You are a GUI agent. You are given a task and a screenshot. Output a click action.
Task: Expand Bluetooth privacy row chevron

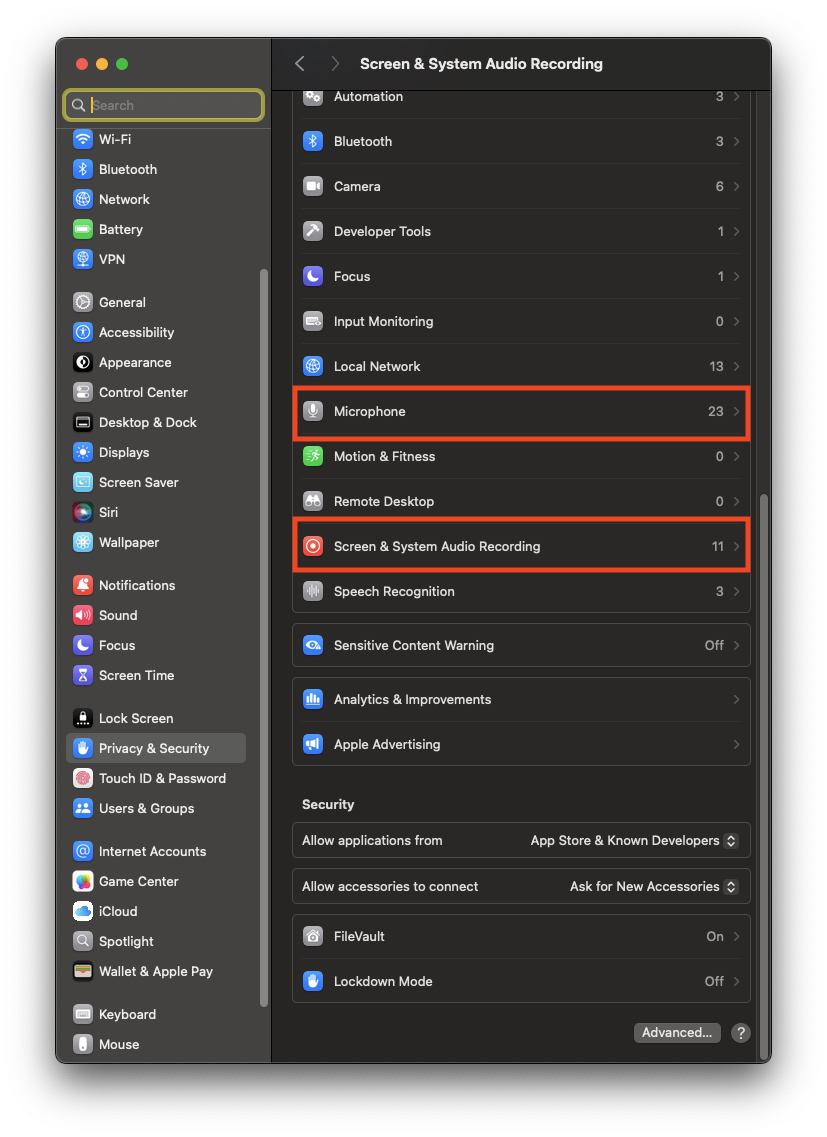coord(736,141)
